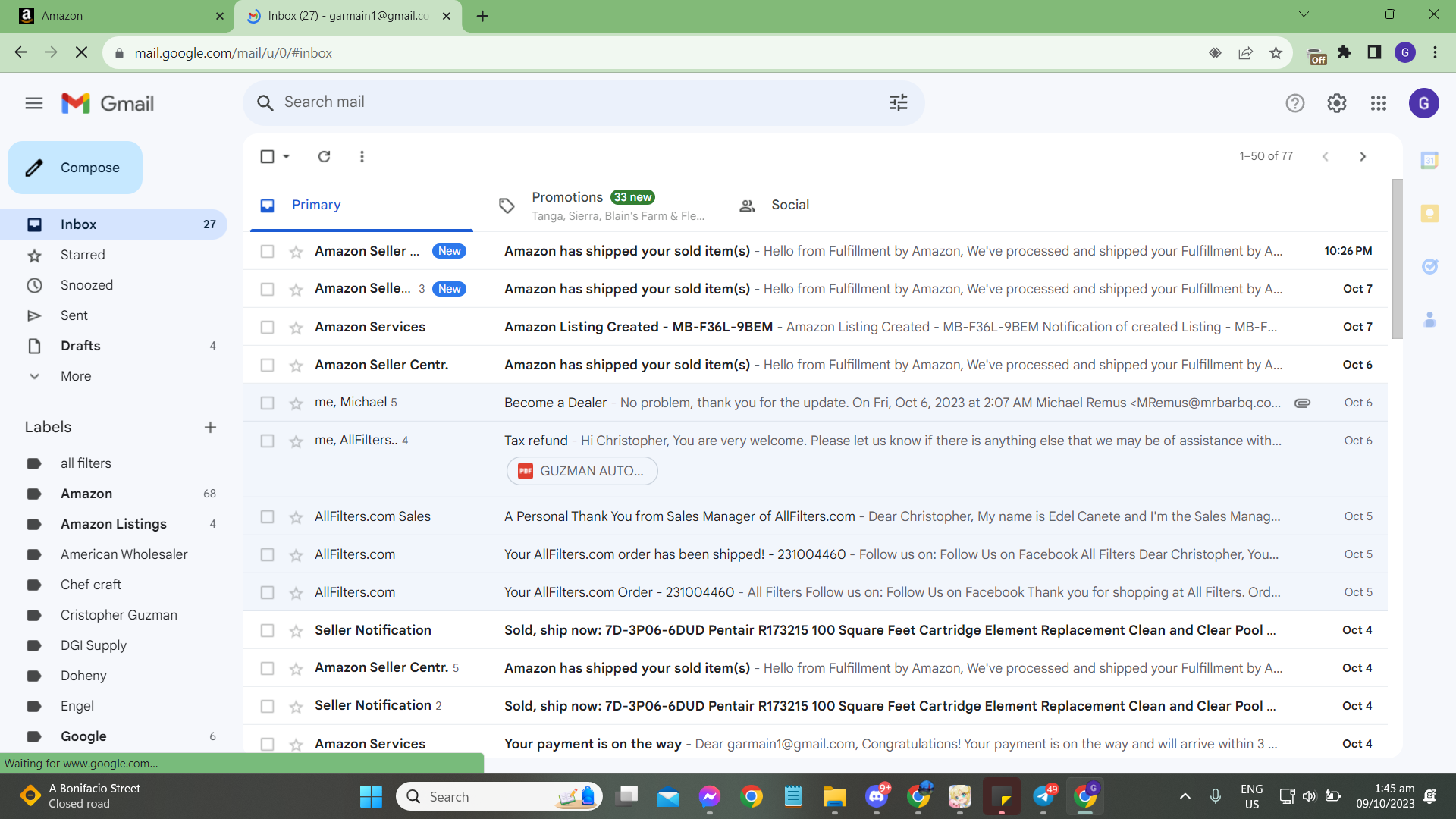Star the Become a Dealer conversation
This screenshot has width=1456, height=819.
(x=296, y=403)
